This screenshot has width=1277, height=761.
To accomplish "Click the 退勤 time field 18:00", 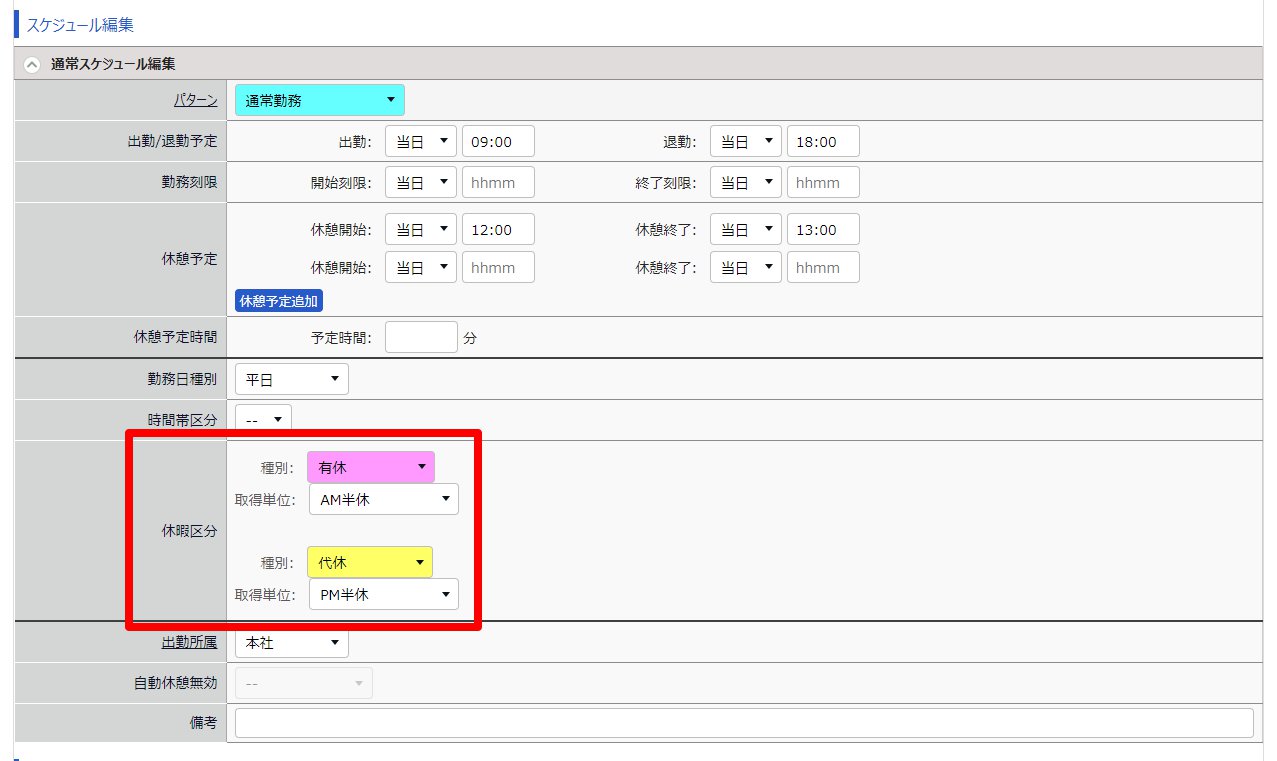I will coord(823,142).
